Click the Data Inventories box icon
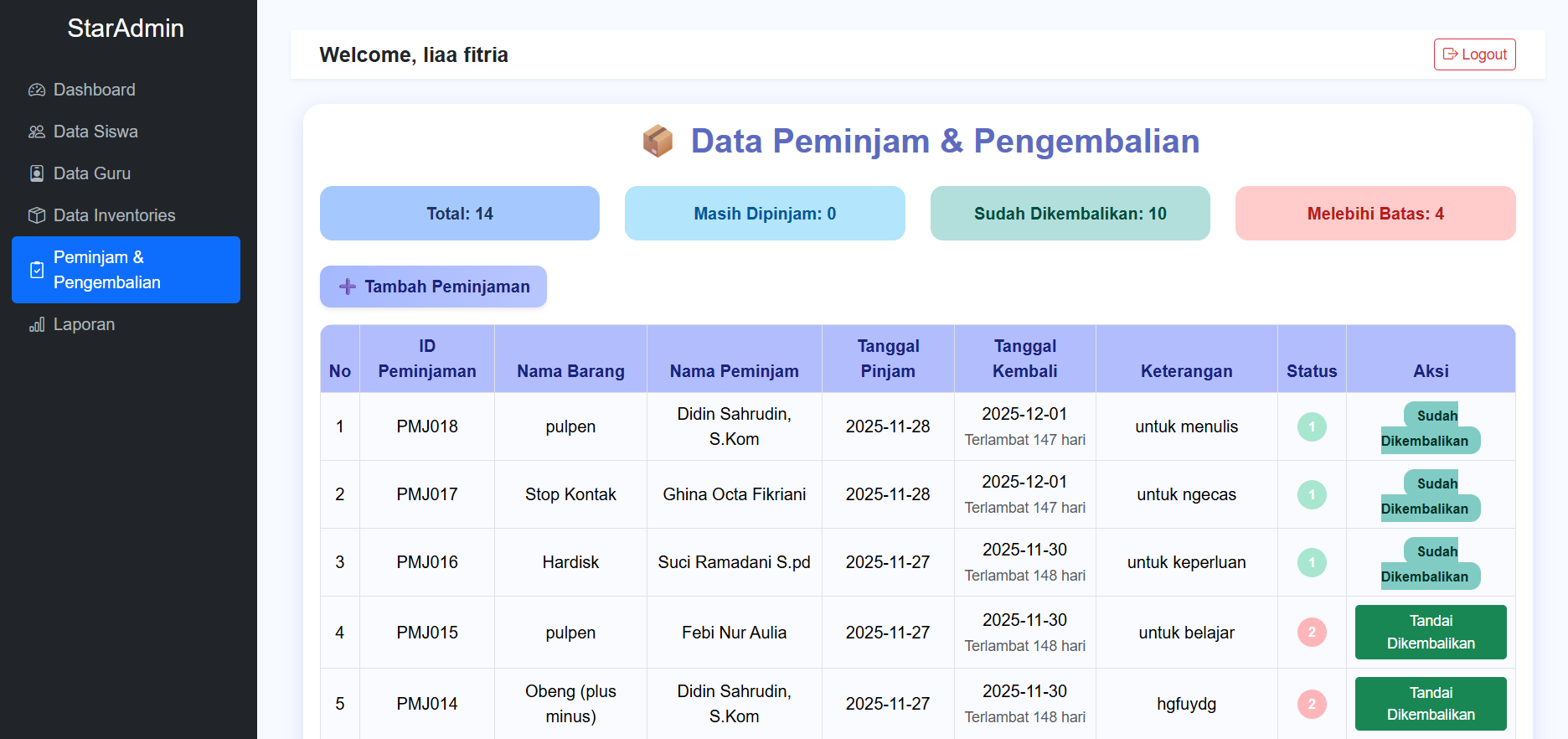Image resolution: width=1568 pixels, height=739 pixels. click(37, 215)
